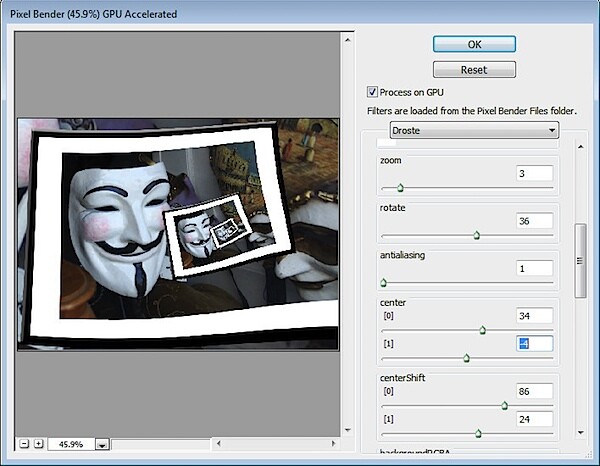
Task: Click the rotate slider handle
Action: click(476, 235)
